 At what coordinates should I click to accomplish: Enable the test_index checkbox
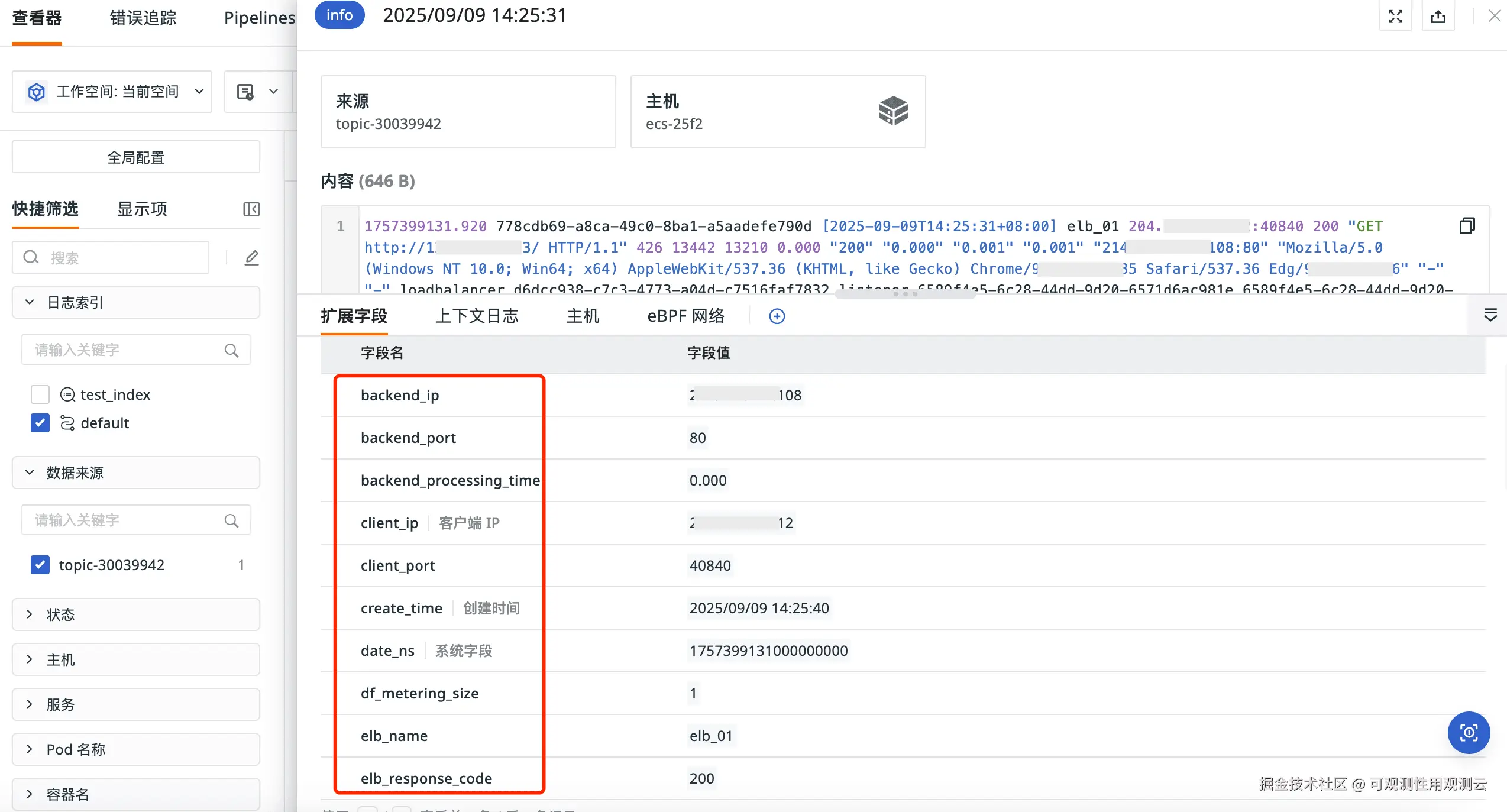click(40, 394)
